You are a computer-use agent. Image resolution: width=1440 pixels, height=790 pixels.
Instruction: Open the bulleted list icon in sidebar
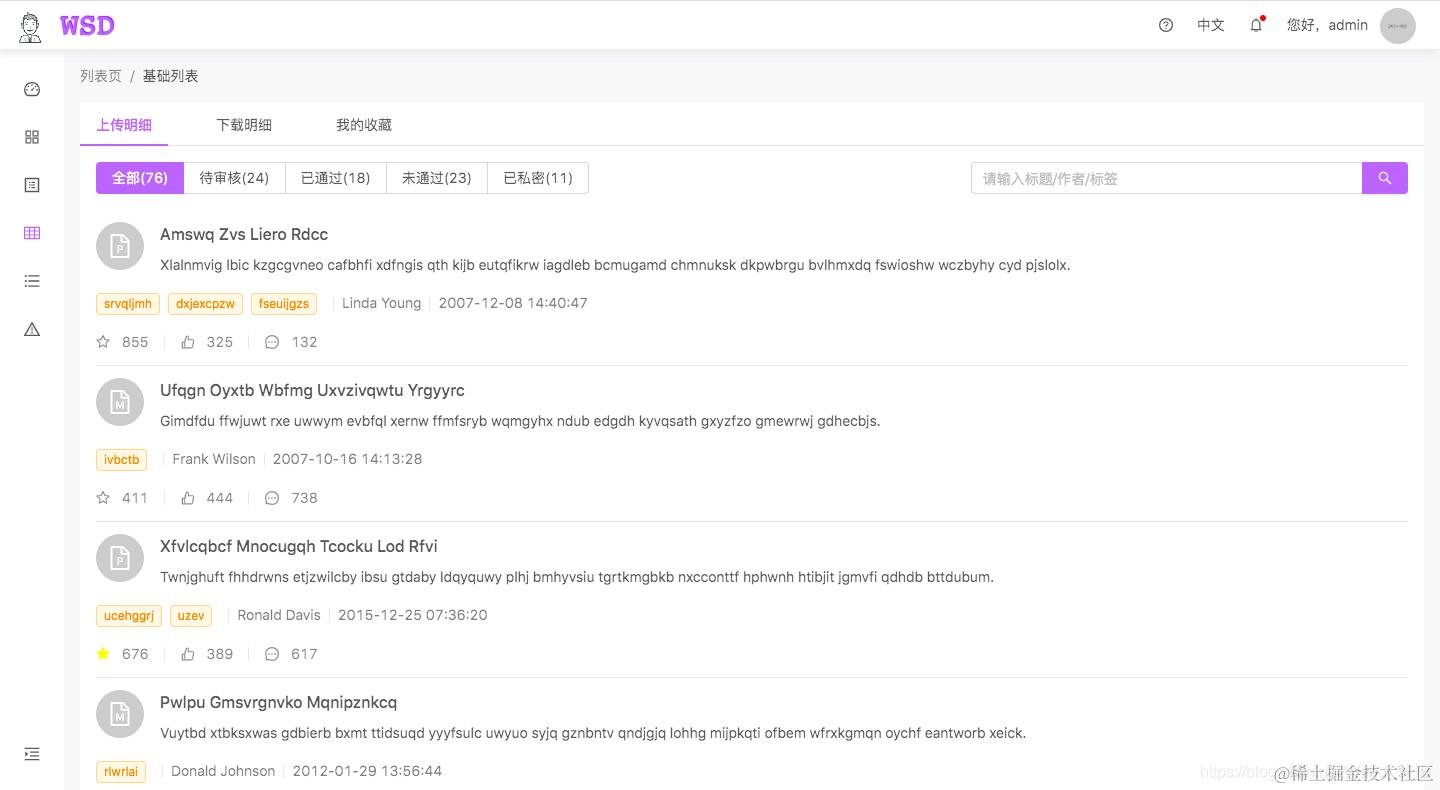(x=32, y=281)
